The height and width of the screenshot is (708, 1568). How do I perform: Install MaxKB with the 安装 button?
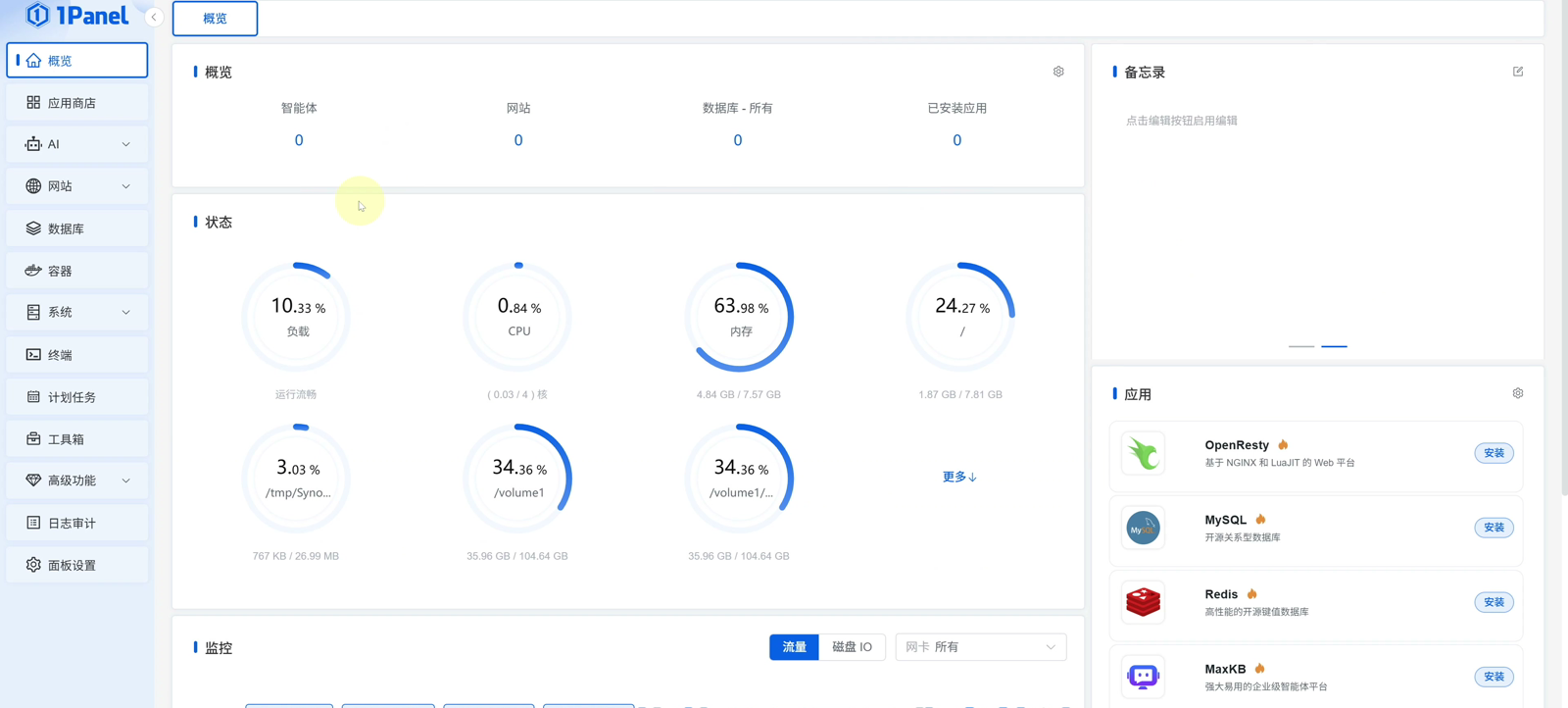click(x=1494, y=677)
